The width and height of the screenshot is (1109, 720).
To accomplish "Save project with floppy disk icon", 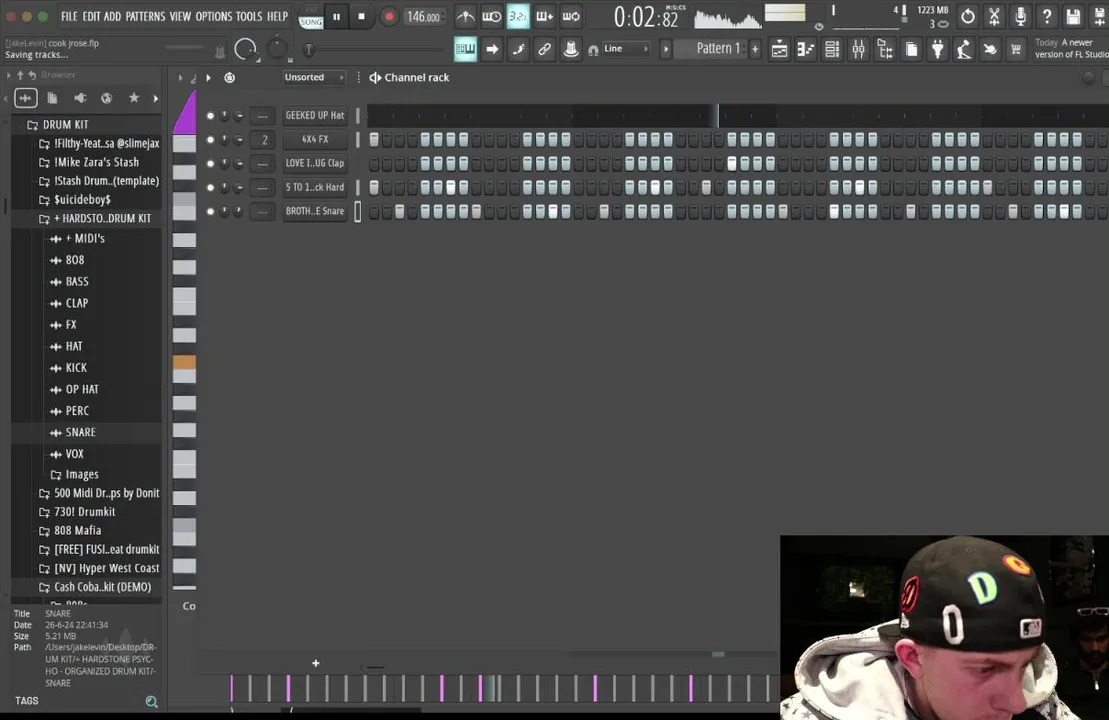I will pos(1074,16).
